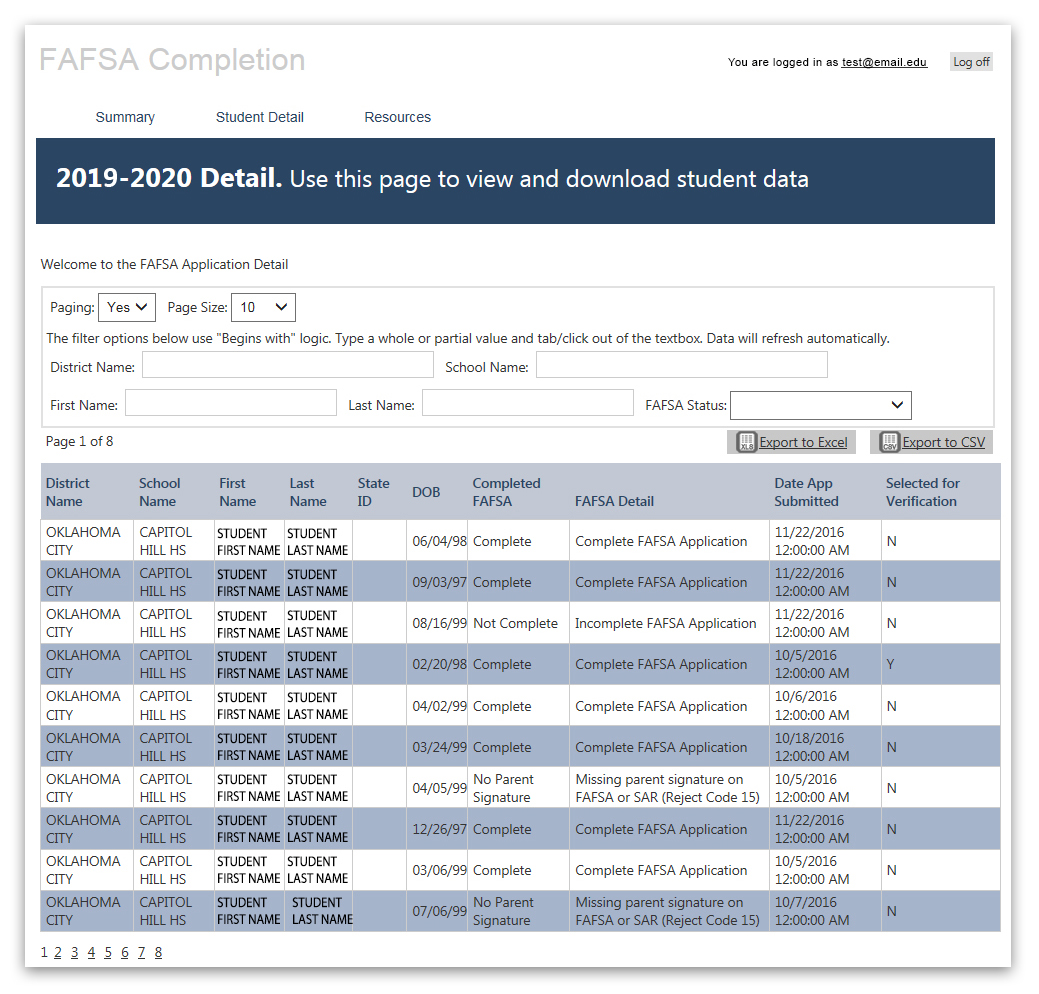Click the CSV icon beside Export to CSV
The image size is (1039, 994).
click(x=889, y=442)
